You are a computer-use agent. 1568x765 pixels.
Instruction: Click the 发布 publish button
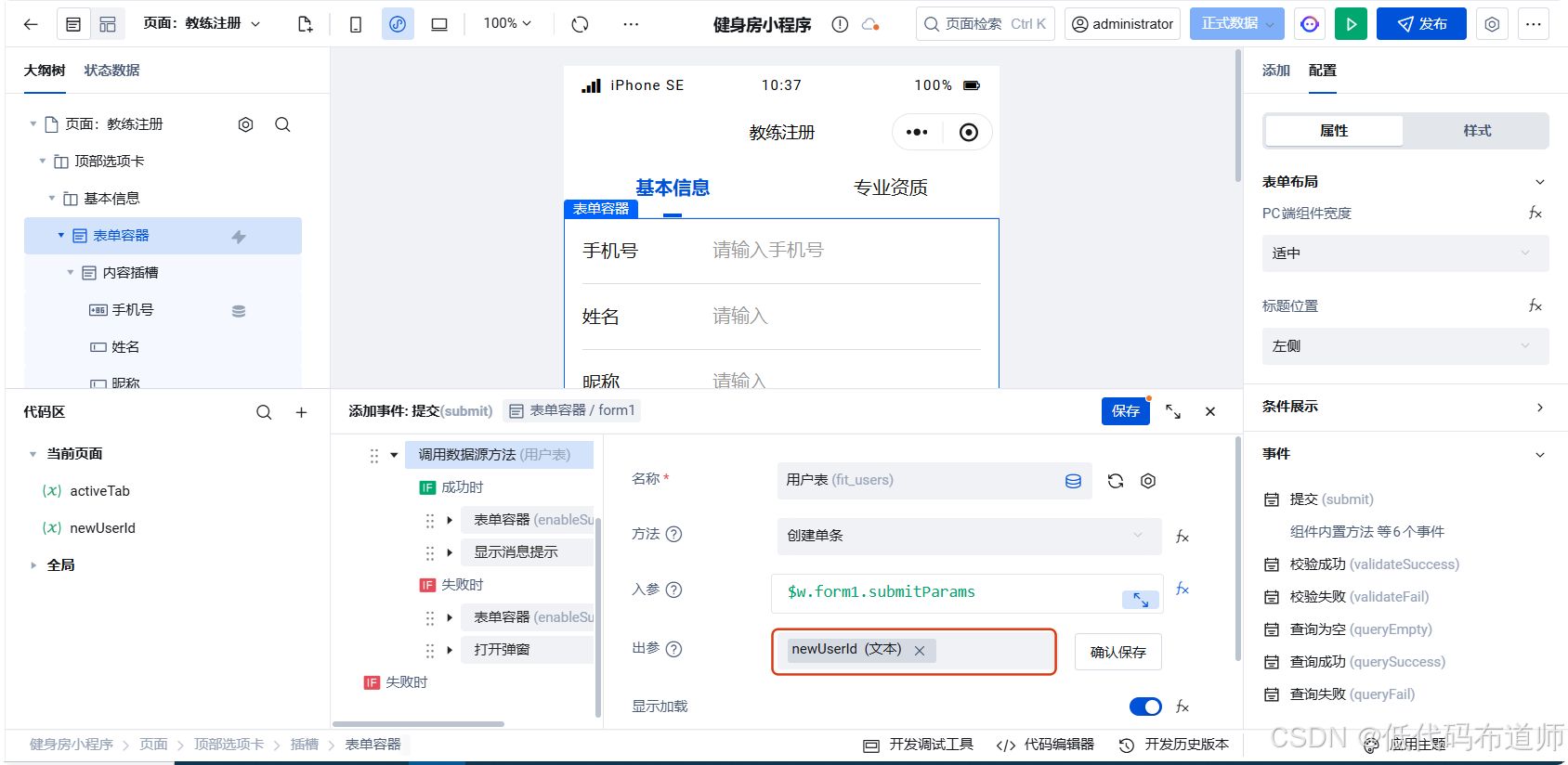point(1421,24)
